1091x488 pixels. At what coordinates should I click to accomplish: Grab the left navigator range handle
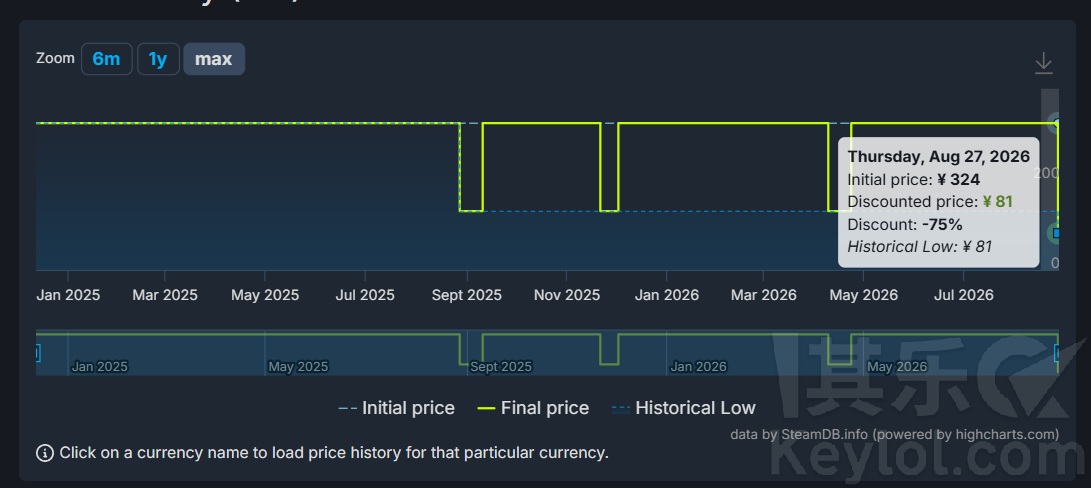(x=38, y=353)
